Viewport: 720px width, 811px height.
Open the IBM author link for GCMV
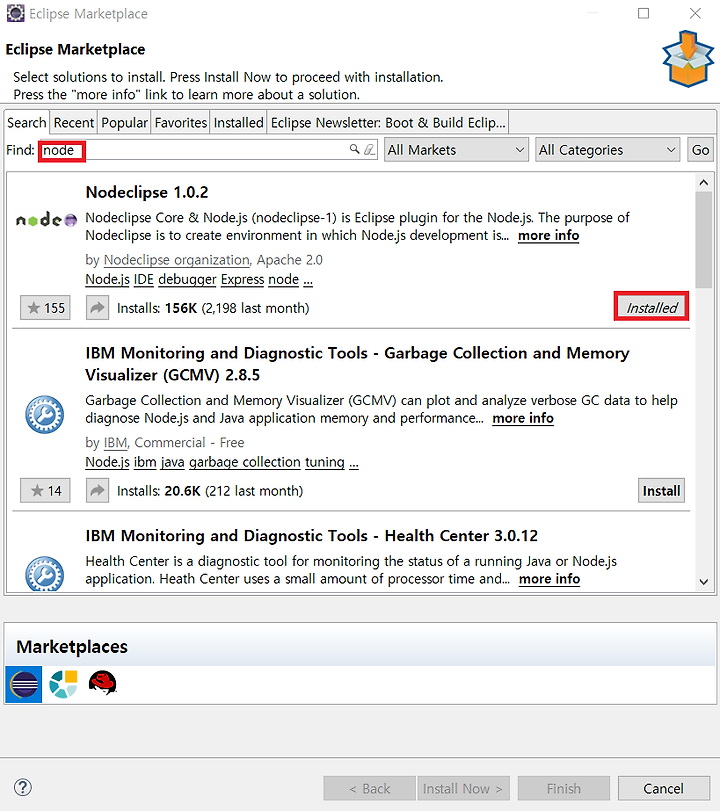click(115, 443)
